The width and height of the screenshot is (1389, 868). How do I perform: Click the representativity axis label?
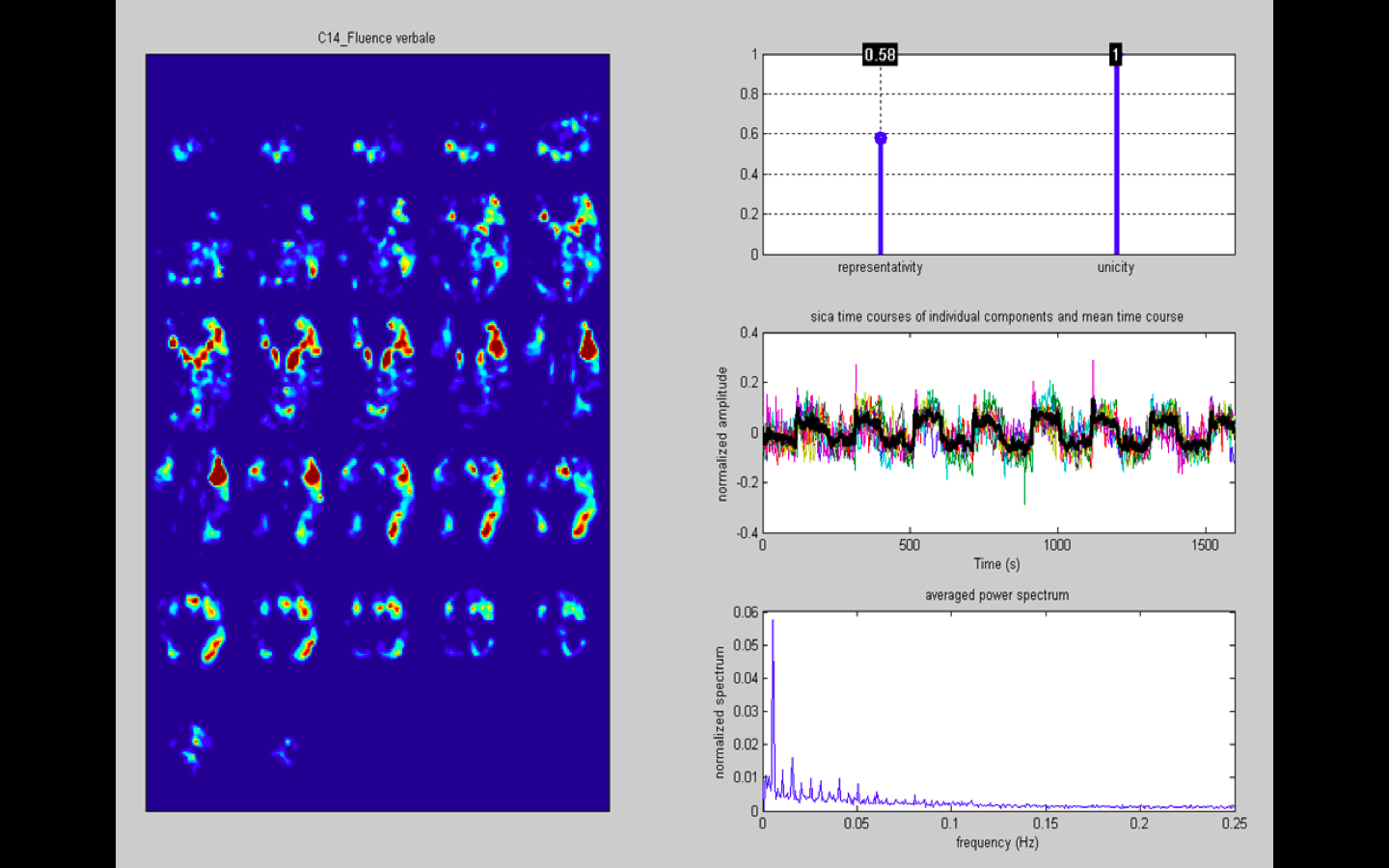click(x=880, y=267)
